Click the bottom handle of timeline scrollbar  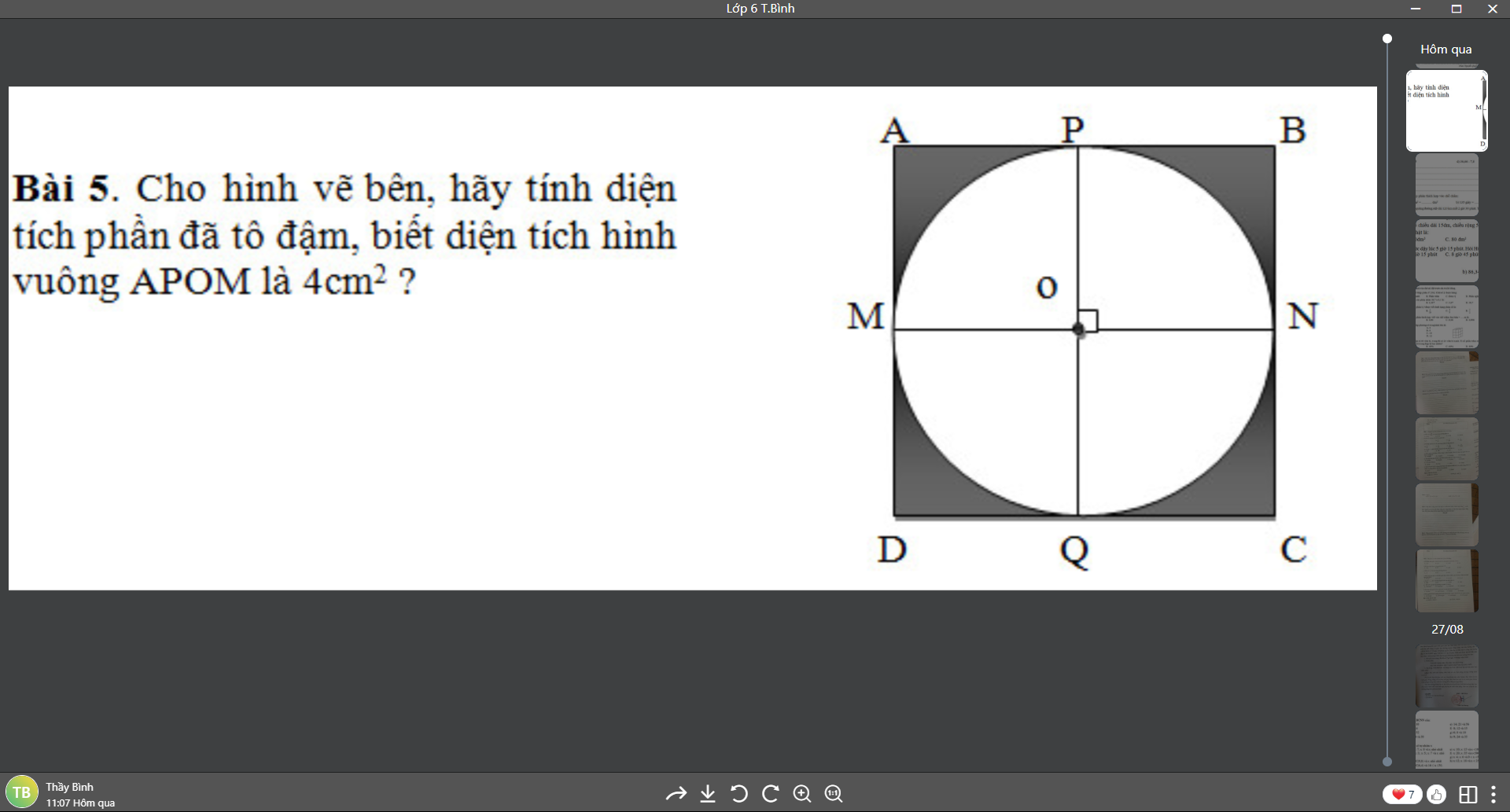1387,761
